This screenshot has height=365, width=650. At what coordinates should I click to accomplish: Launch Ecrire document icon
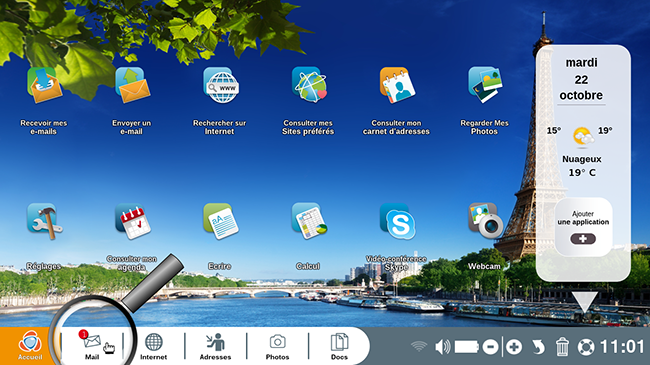[x=221, y=221]
